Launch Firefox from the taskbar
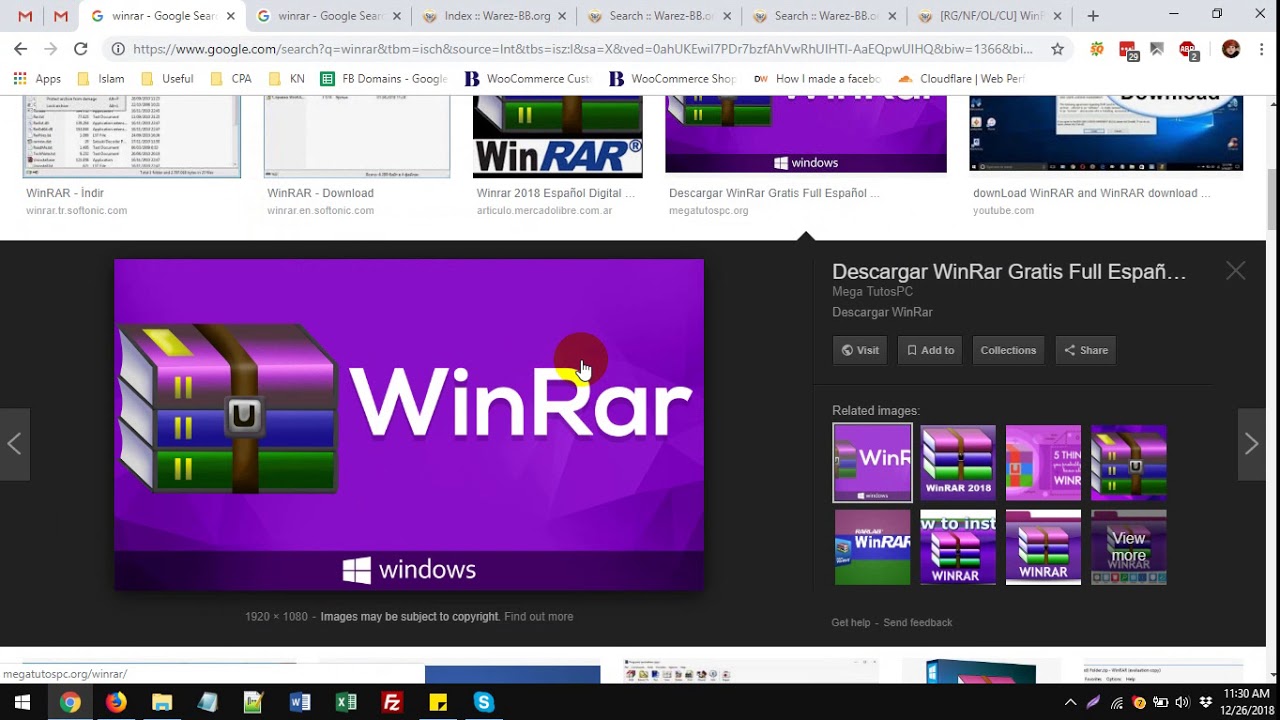 click(x=116, y=702)
